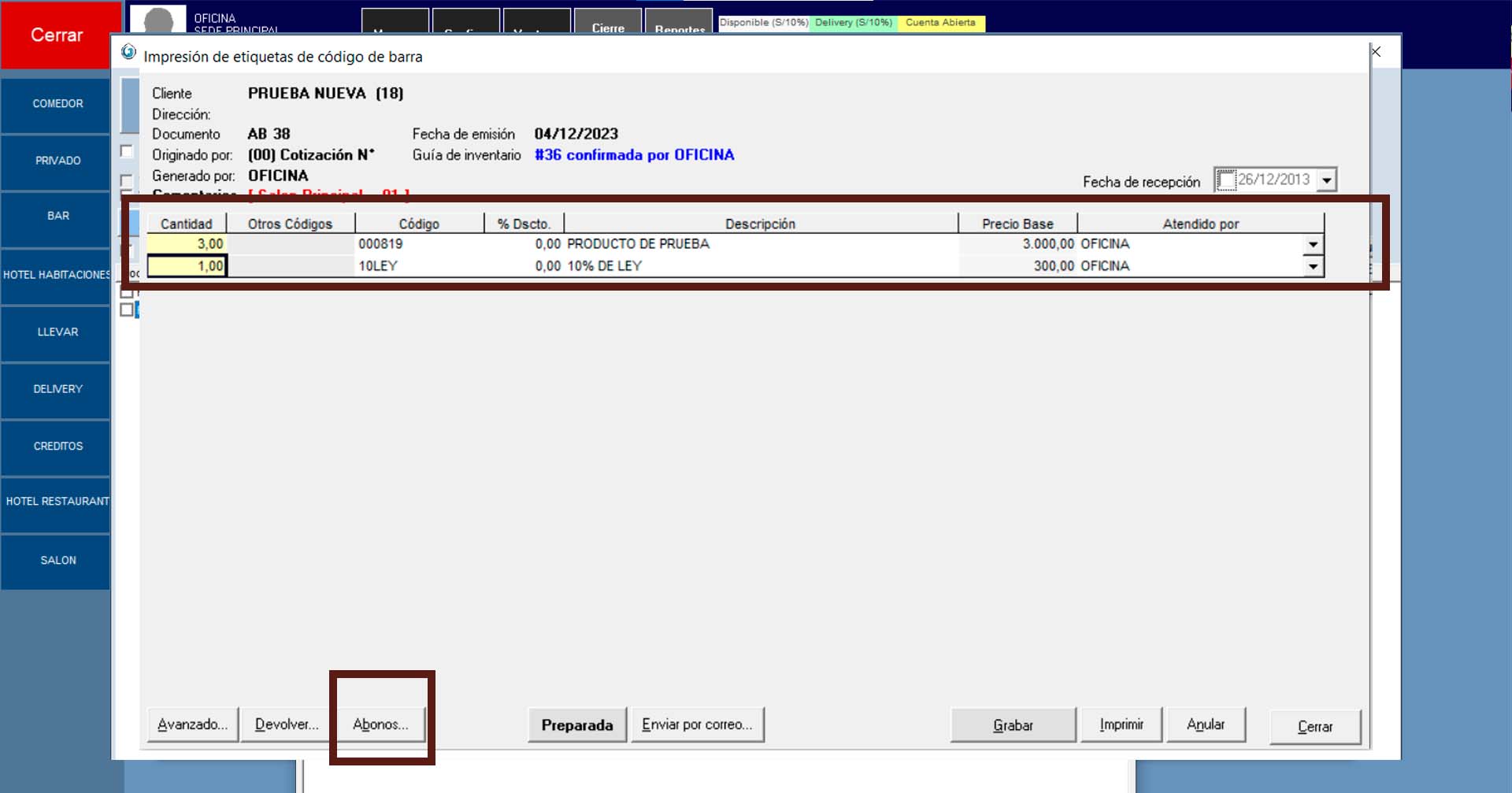Open the COMEDOR area
The image size is (1512, 793).
pos(57,104)
